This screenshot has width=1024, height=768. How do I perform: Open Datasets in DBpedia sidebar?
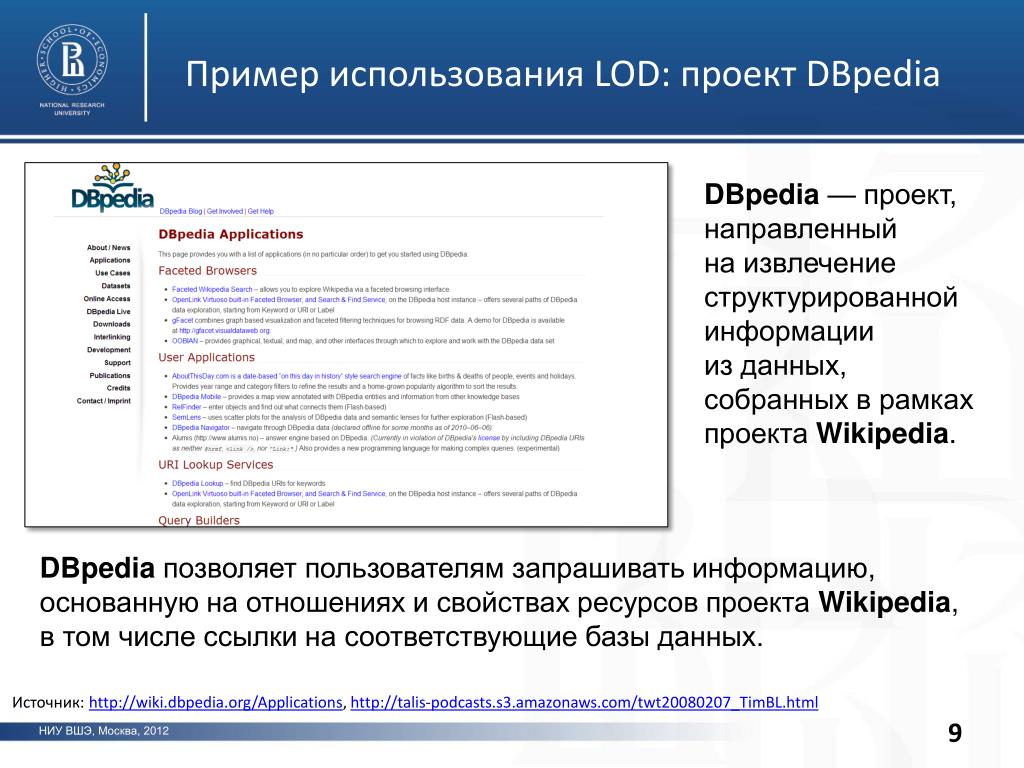[116, 285]
